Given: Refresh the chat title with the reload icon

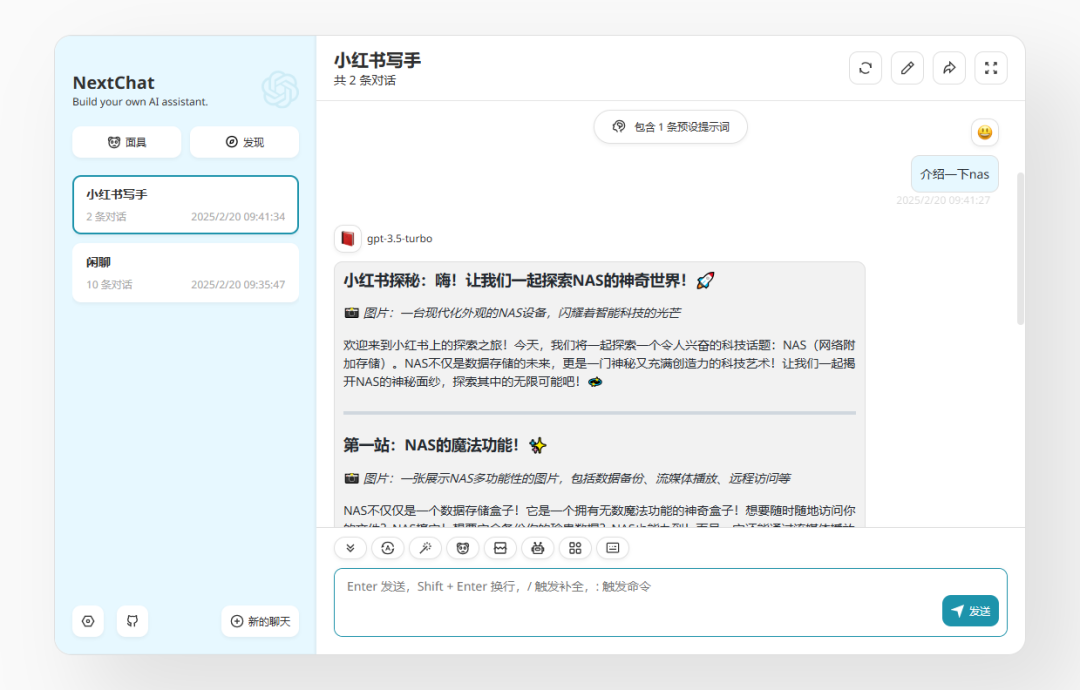Looking at the screenshot, I should tap(866, 68).
